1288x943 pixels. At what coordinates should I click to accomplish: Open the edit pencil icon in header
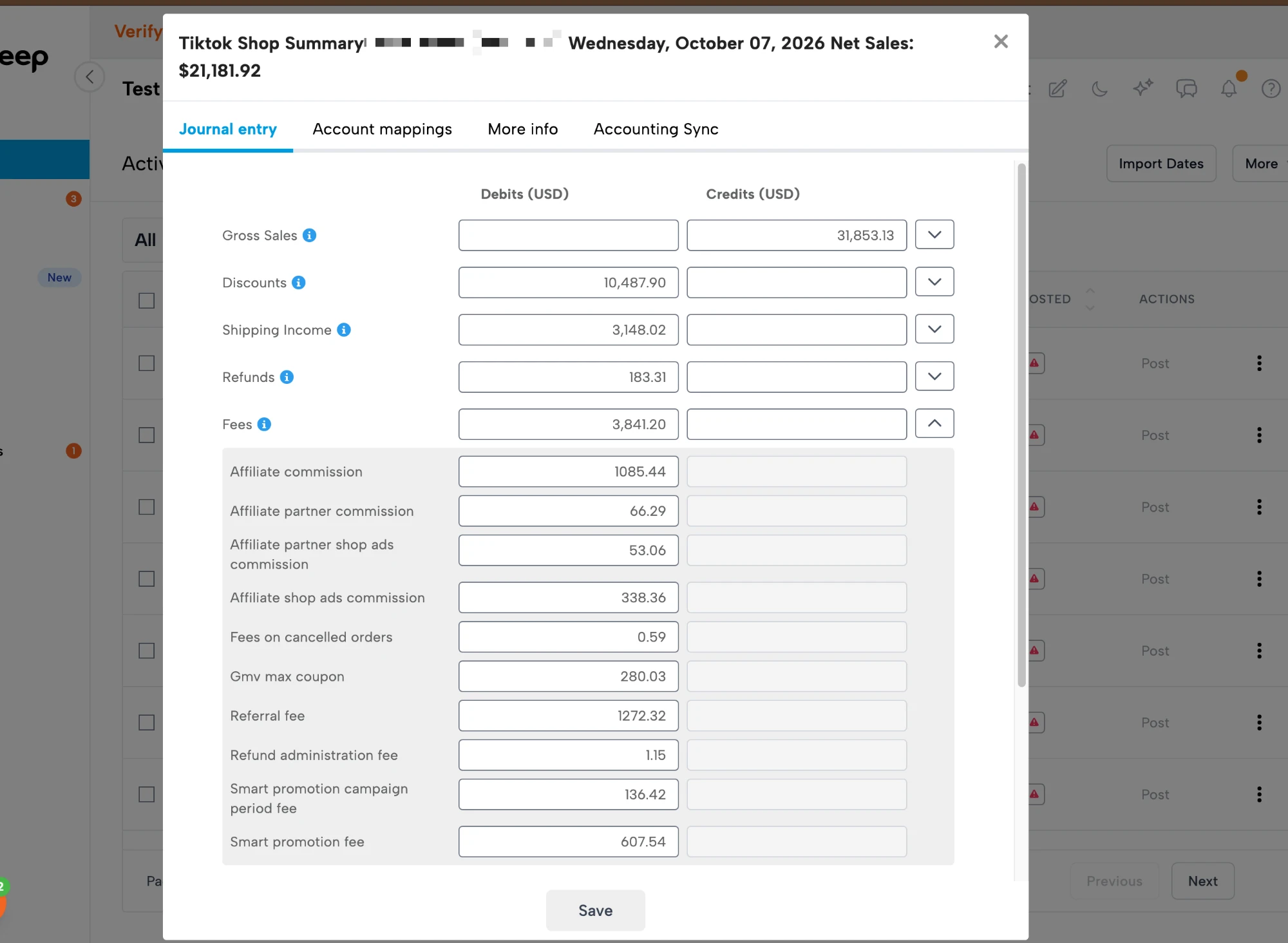click(1057, 88)
